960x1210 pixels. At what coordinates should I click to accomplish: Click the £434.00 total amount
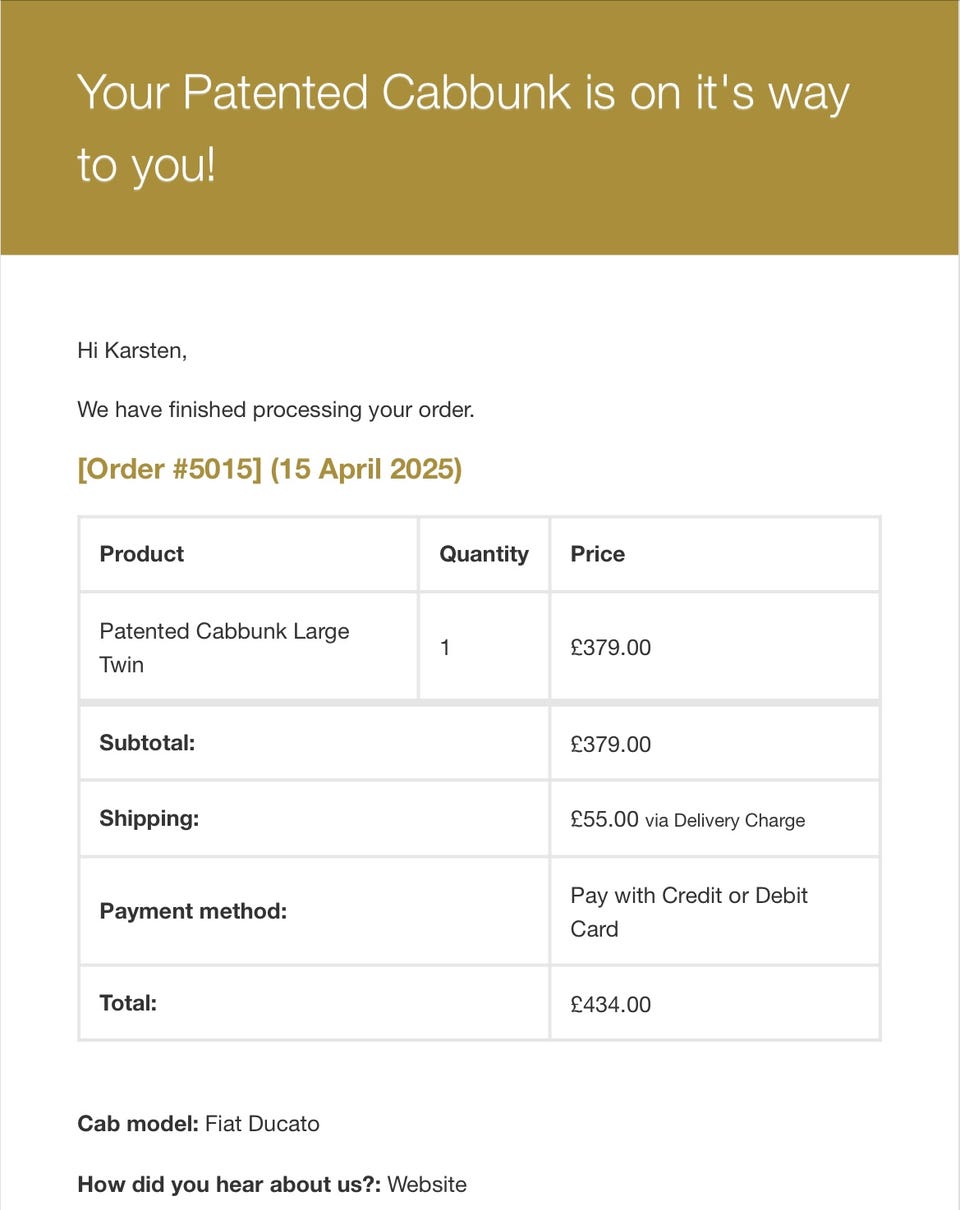610,1004
